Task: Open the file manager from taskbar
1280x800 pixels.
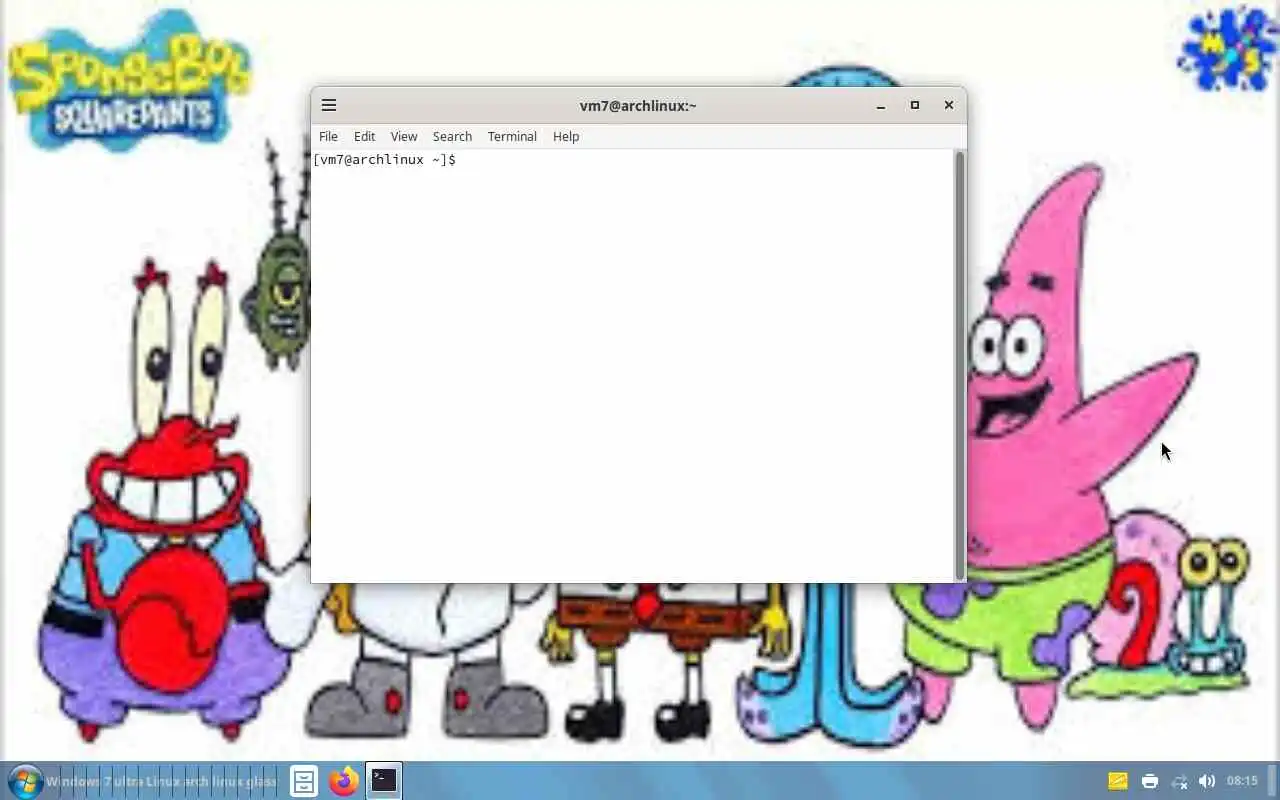Action: [304, 780]
